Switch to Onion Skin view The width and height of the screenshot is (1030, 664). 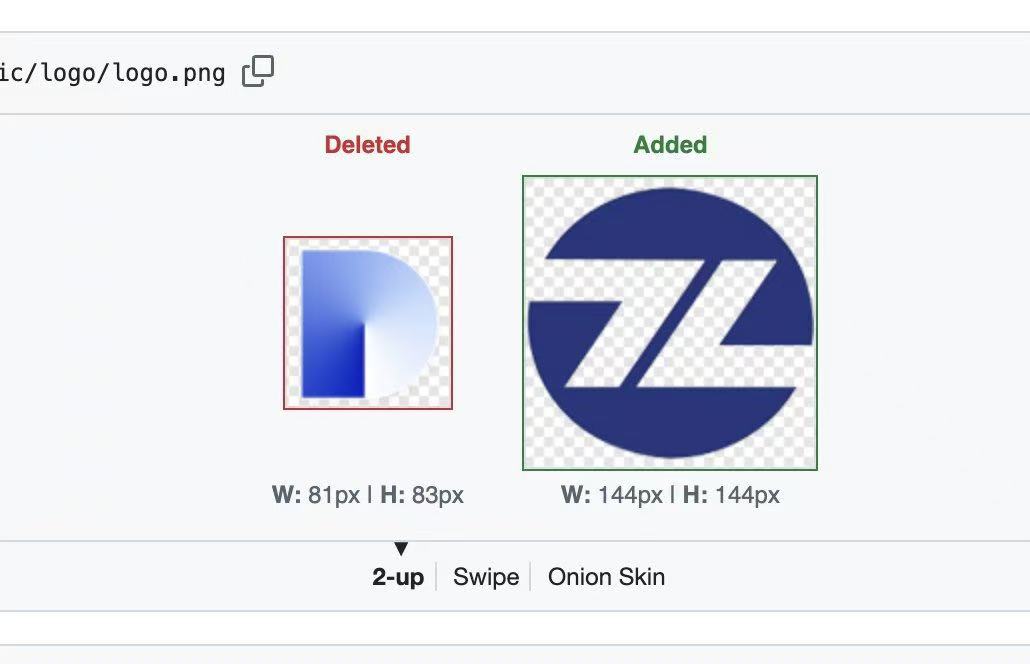(x=606, y=577)
